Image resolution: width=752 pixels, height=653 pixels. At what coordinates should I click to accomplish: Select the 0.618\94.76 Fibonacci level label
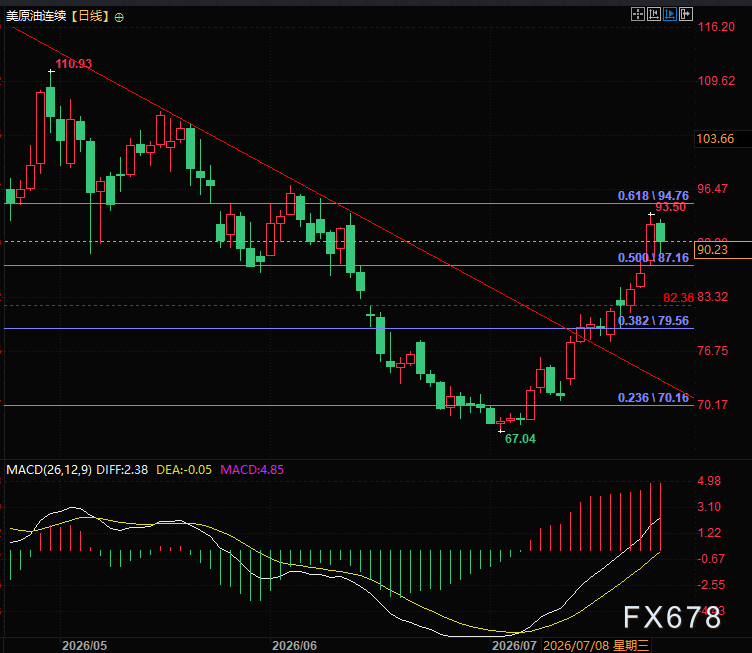pos(653,196)
